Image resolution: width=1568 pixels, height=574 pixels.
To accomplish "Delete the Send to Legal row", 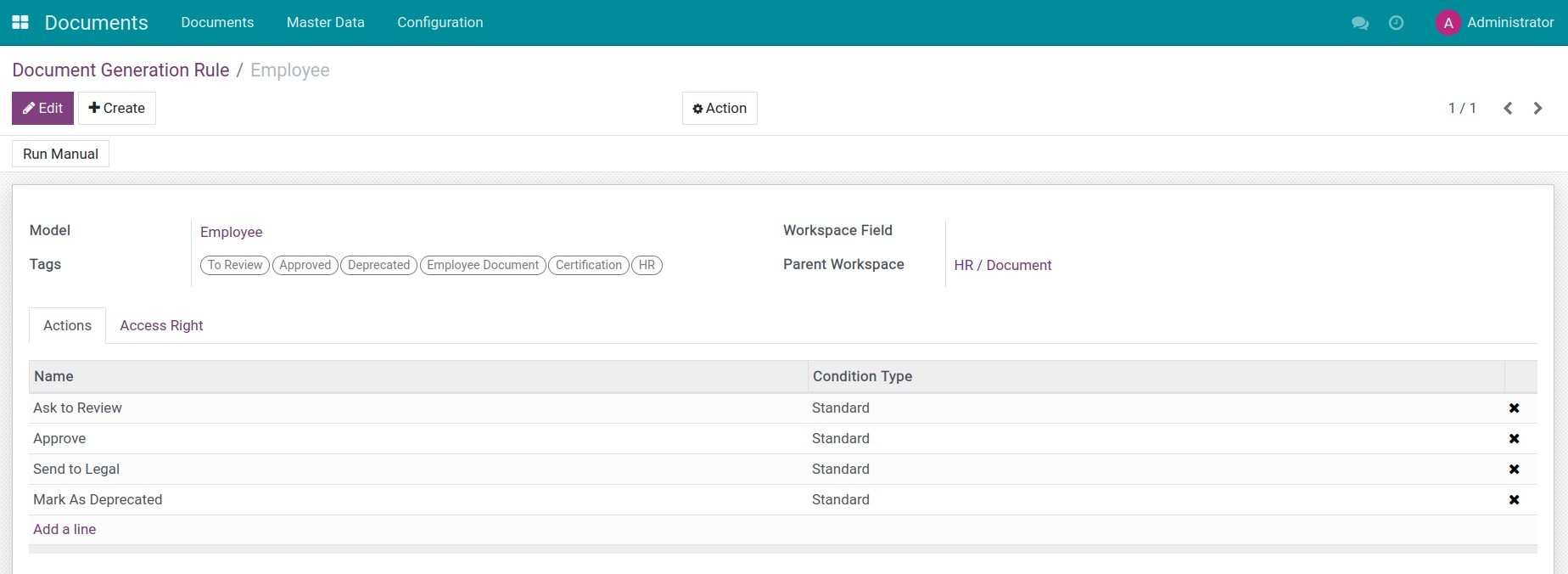I will tap(1514, 470).
